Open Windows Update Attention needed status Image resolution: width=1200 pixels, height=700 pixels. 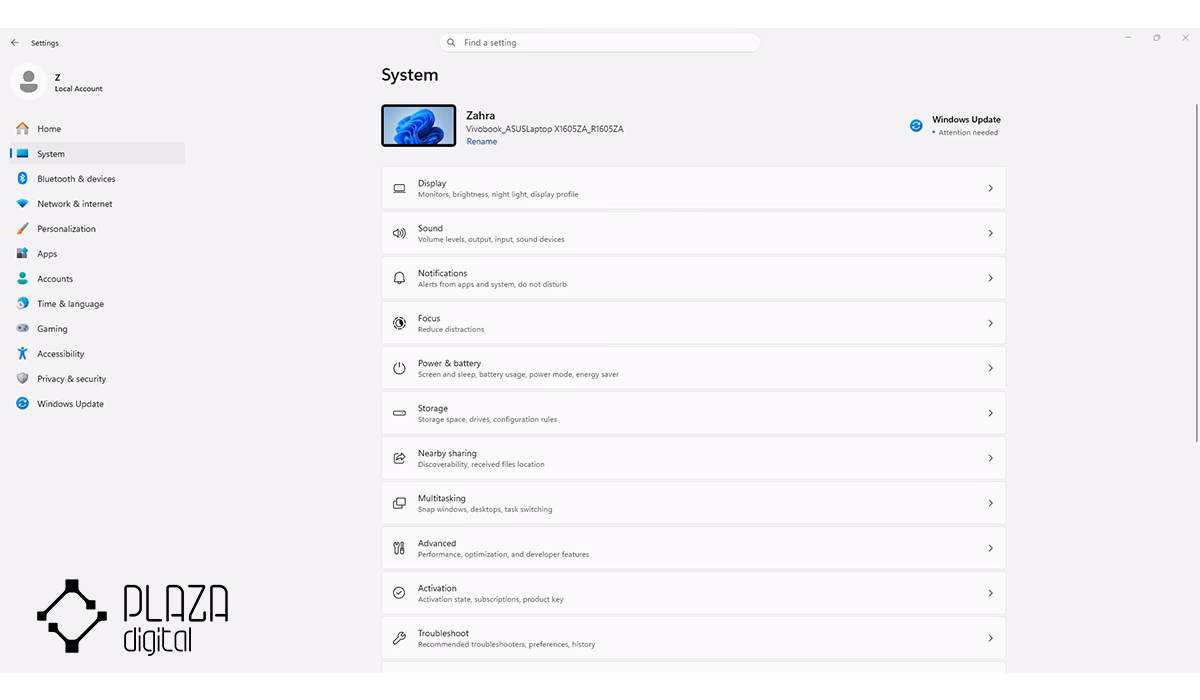(x=968, y=133)
